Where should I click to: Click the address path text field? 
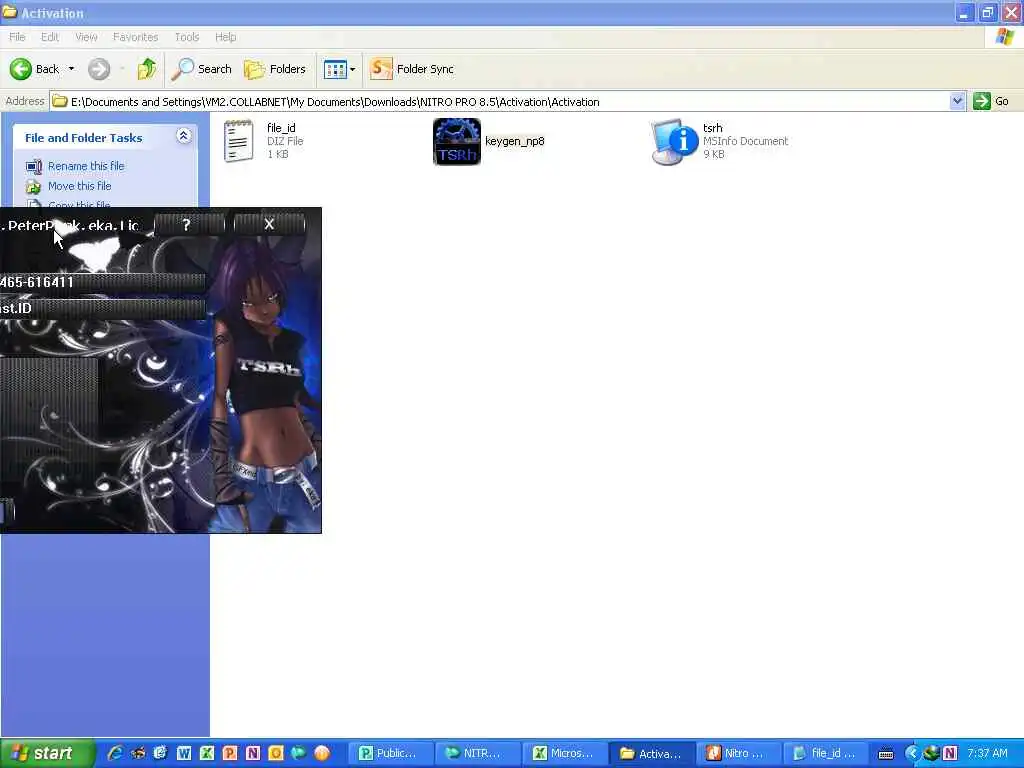(500, 102)
